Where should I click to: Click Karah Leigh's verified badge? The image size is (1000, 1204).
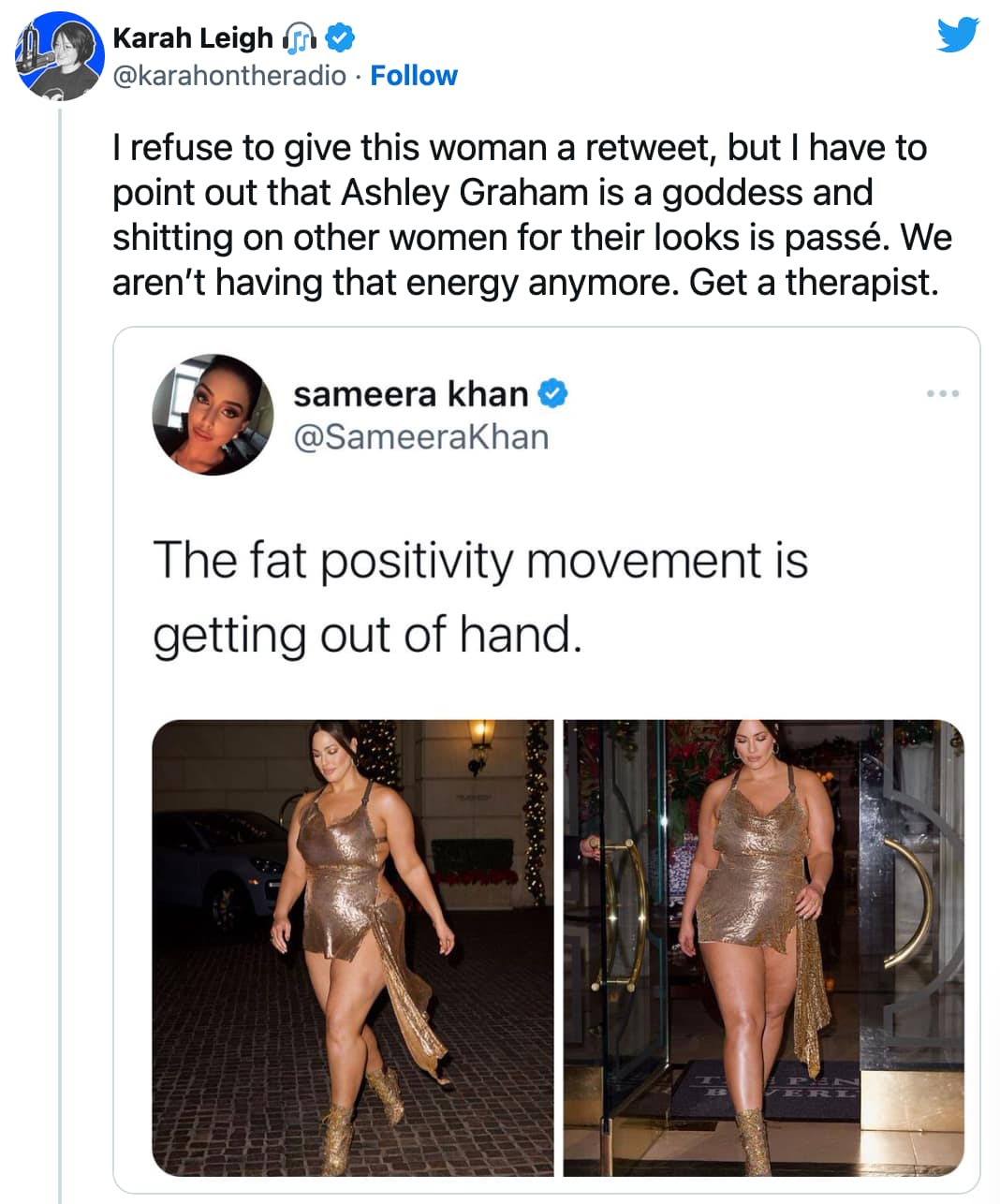[340, 37]
